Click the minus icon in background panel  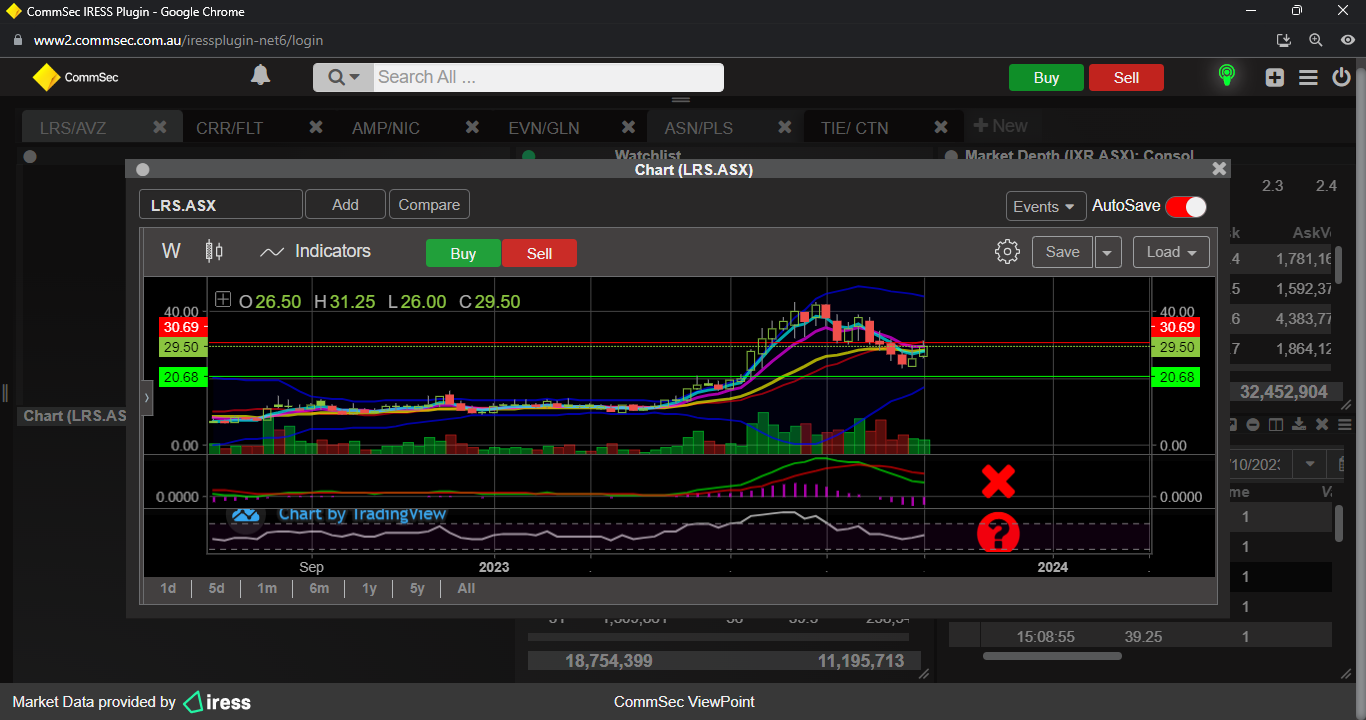(x=1254, y=424)
